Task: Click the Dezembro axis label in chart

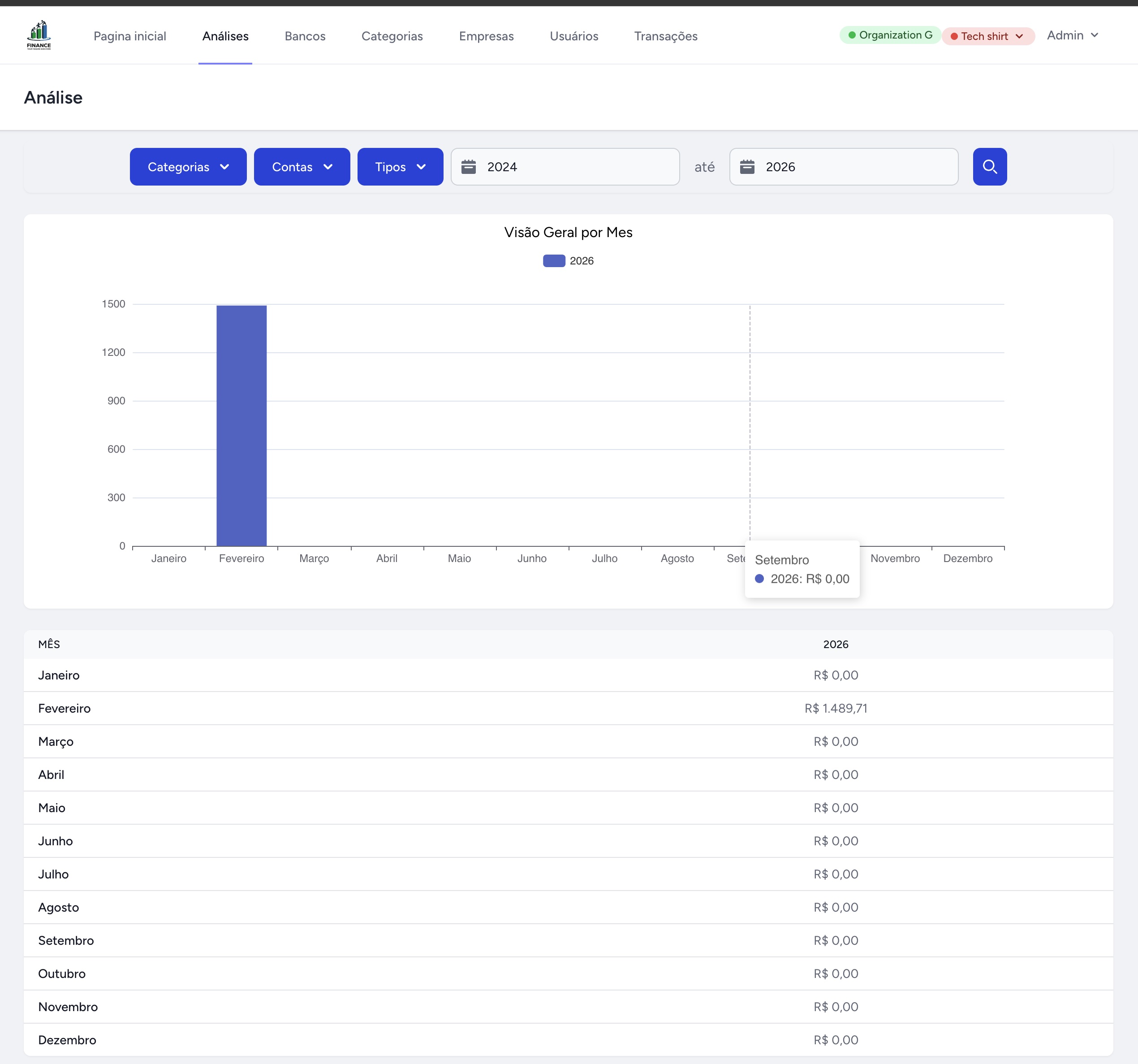Action: (968, 558)
